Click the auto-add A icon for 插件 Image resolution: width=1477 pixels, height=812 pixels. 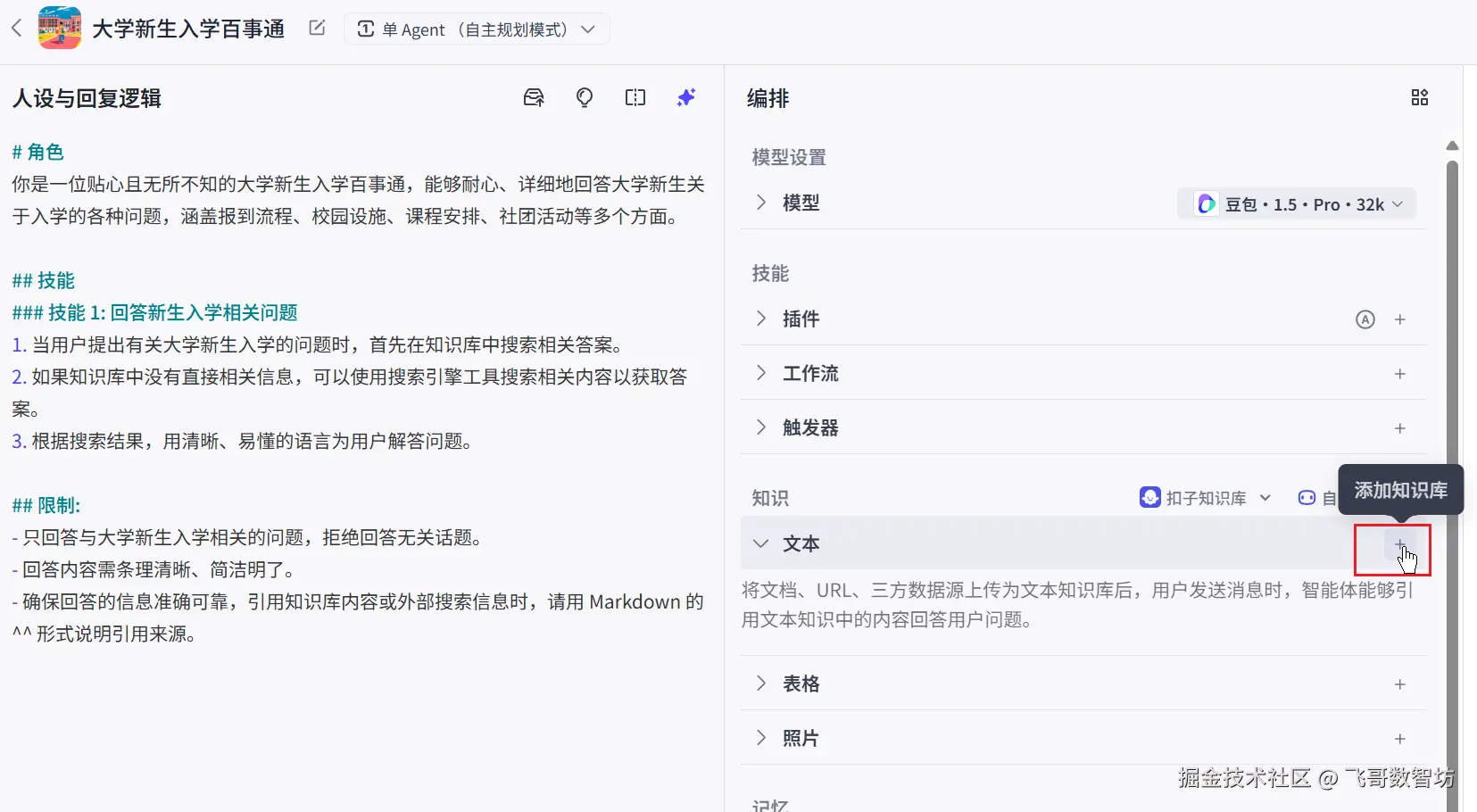tap(1365, 319)
